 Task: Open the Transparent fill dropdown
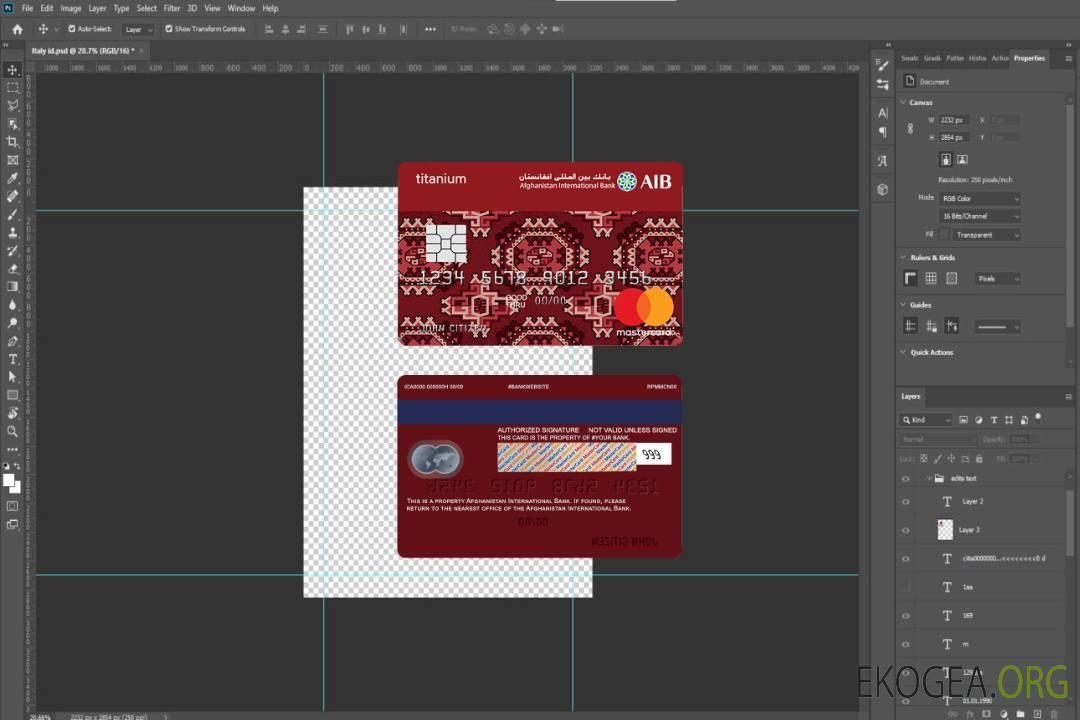[986, 235]
